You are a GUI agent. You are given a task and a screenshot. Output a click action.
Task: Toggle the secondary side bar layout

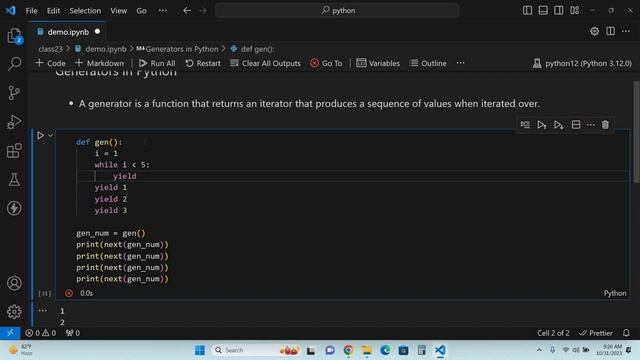coord(559,10)
